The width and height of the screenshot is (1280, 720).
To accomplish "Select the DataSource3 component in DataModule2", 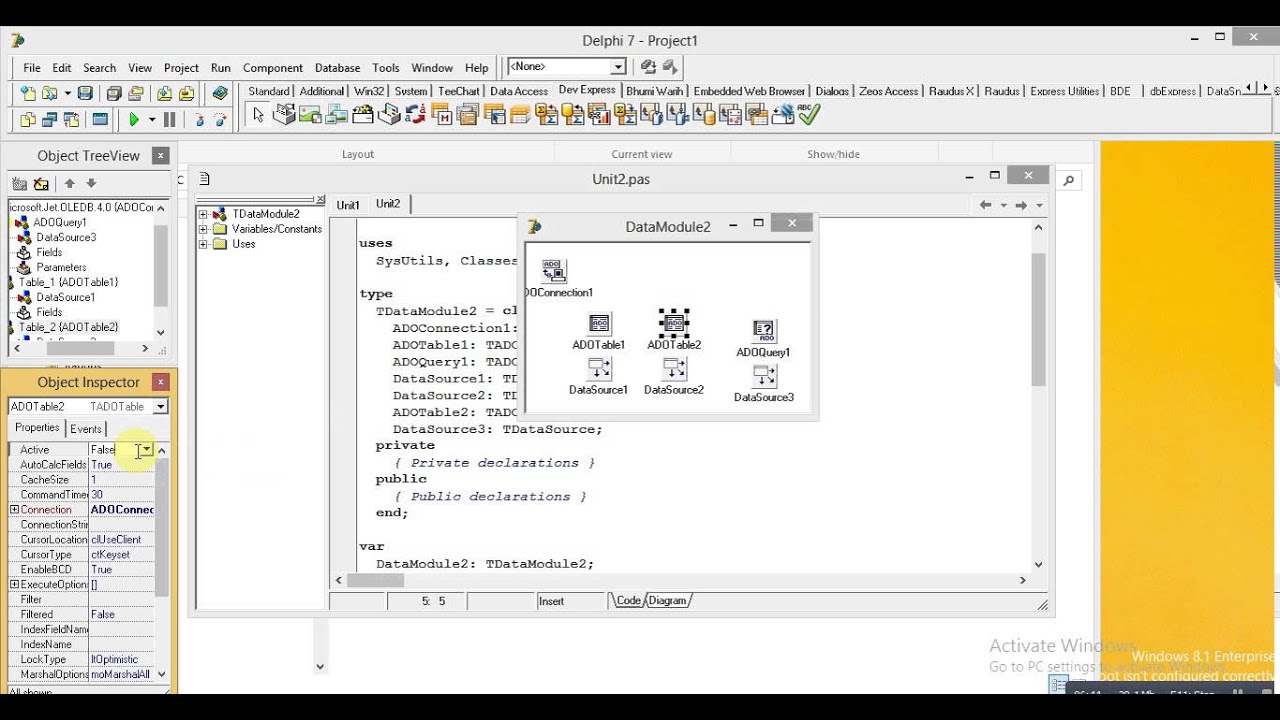I will [764, 376].
